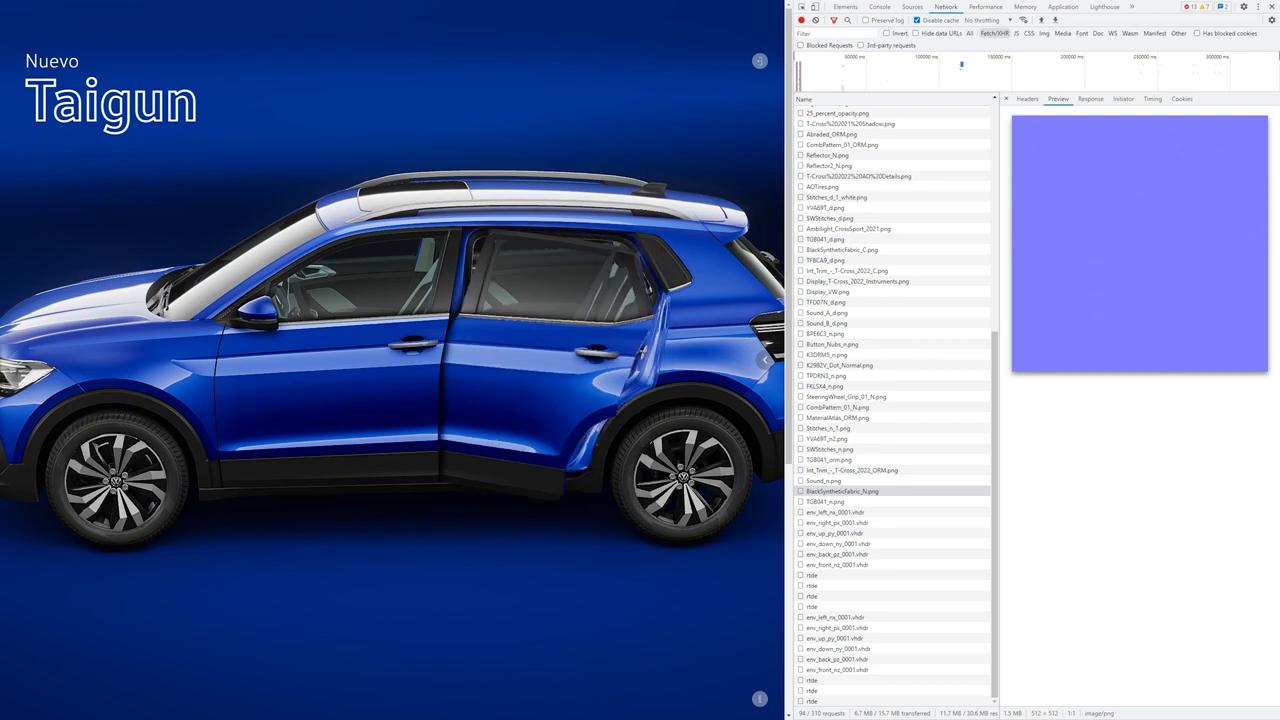Viewport: 1280px width, 720px height.
Task: Open the 2 issues message badge
Action: tap(1223, 7)
